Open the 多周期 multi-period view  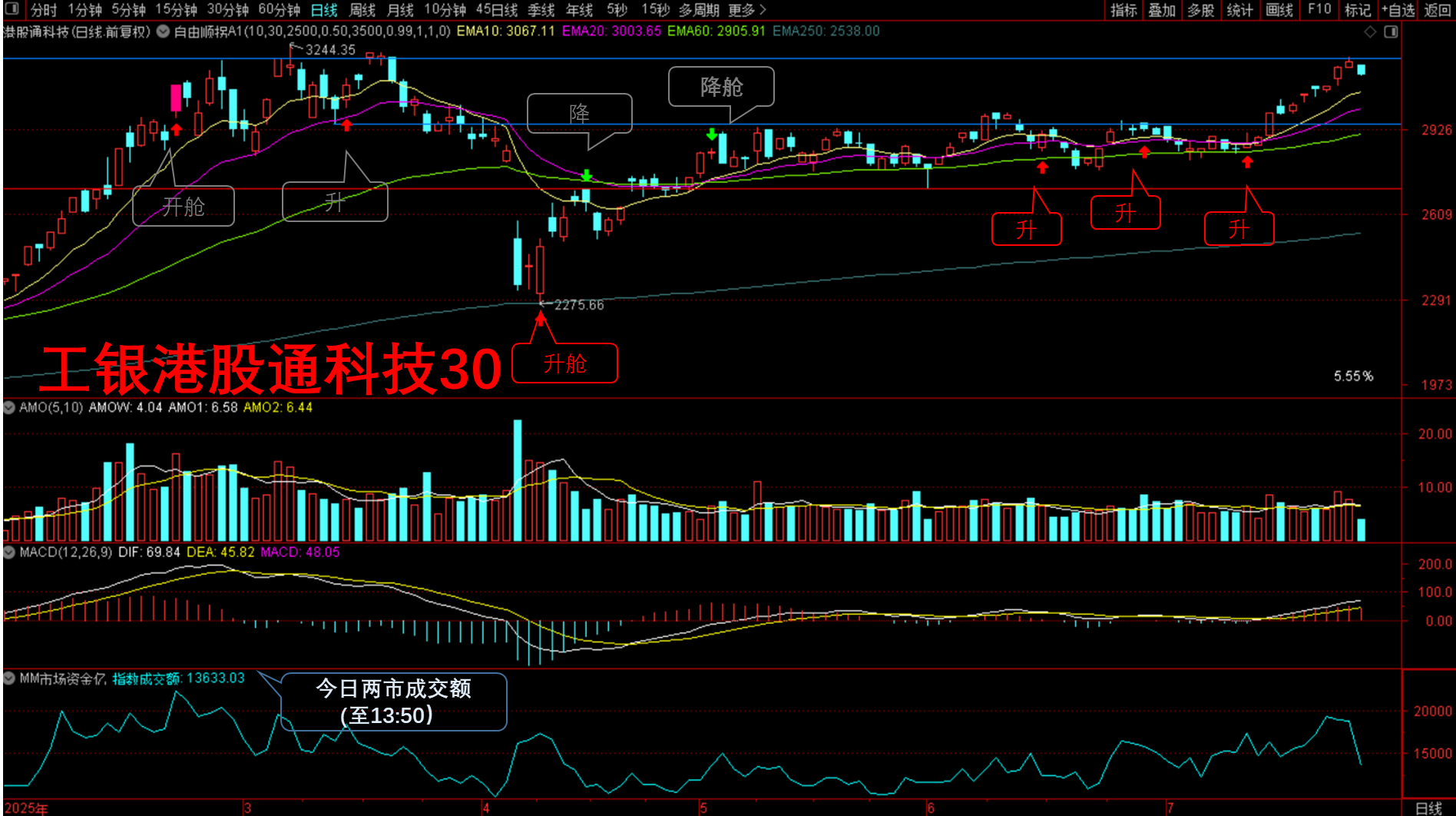699,10
